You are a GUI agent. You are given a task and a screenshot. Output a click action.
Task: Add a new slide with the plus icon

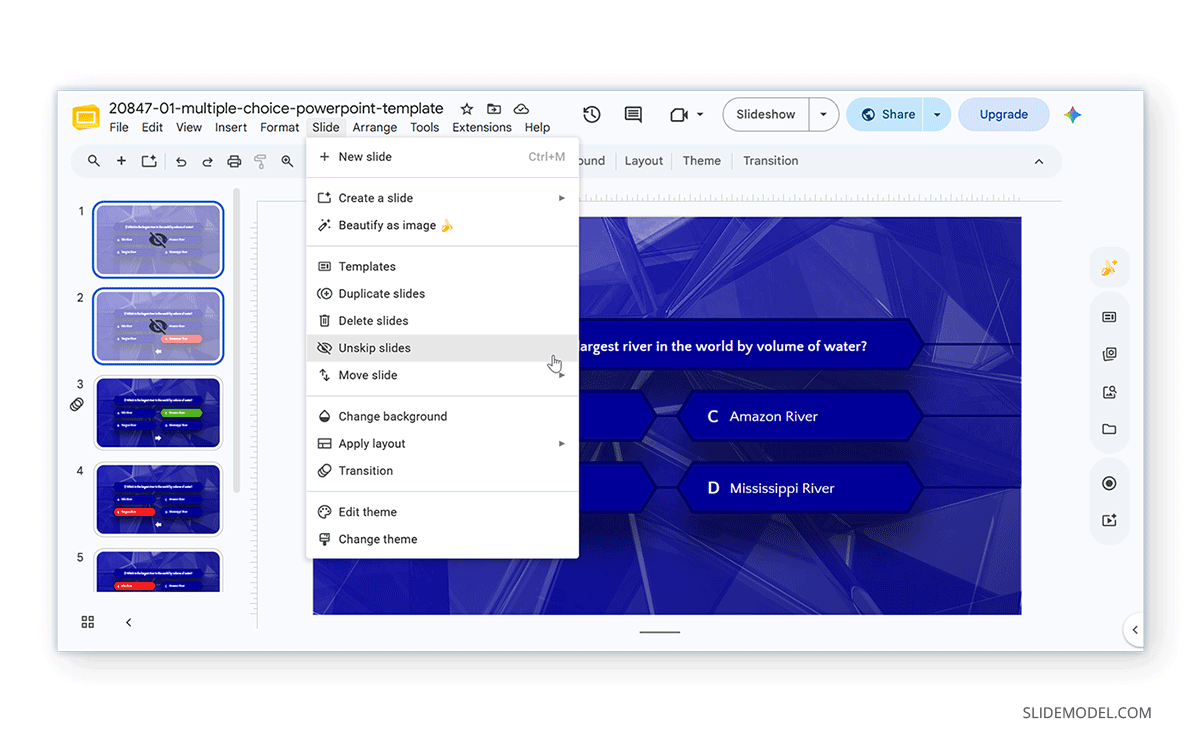121,161
